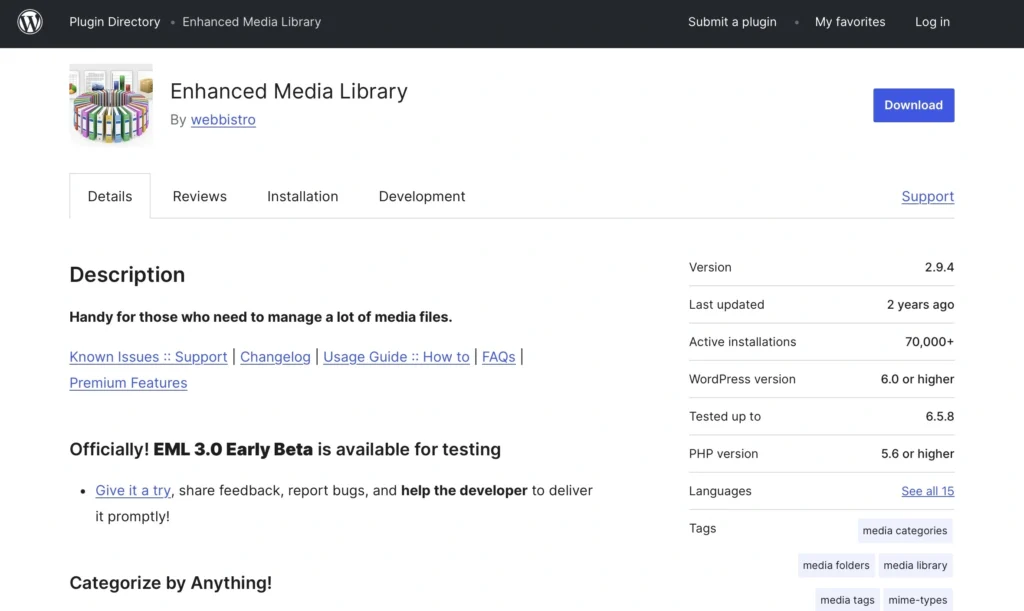Go to Plugin Directory
Viewport: 1024px width, 611px height.
(114, 22)
